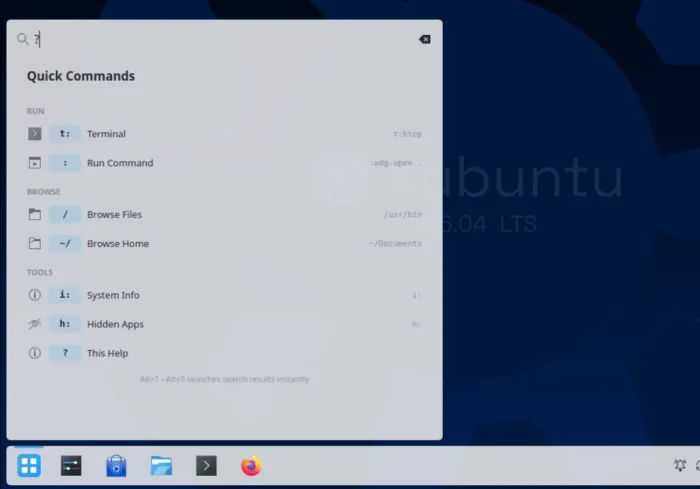Select the 't:' shortcut badge
The image size is (700, 489).
(x=65, y=134)
